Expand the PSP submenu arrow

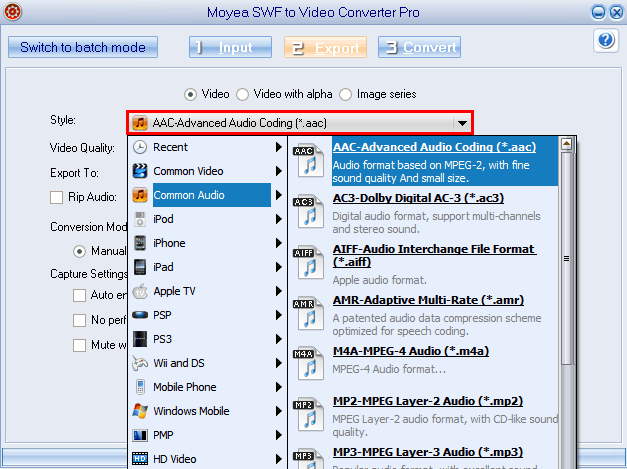(279, 315)
